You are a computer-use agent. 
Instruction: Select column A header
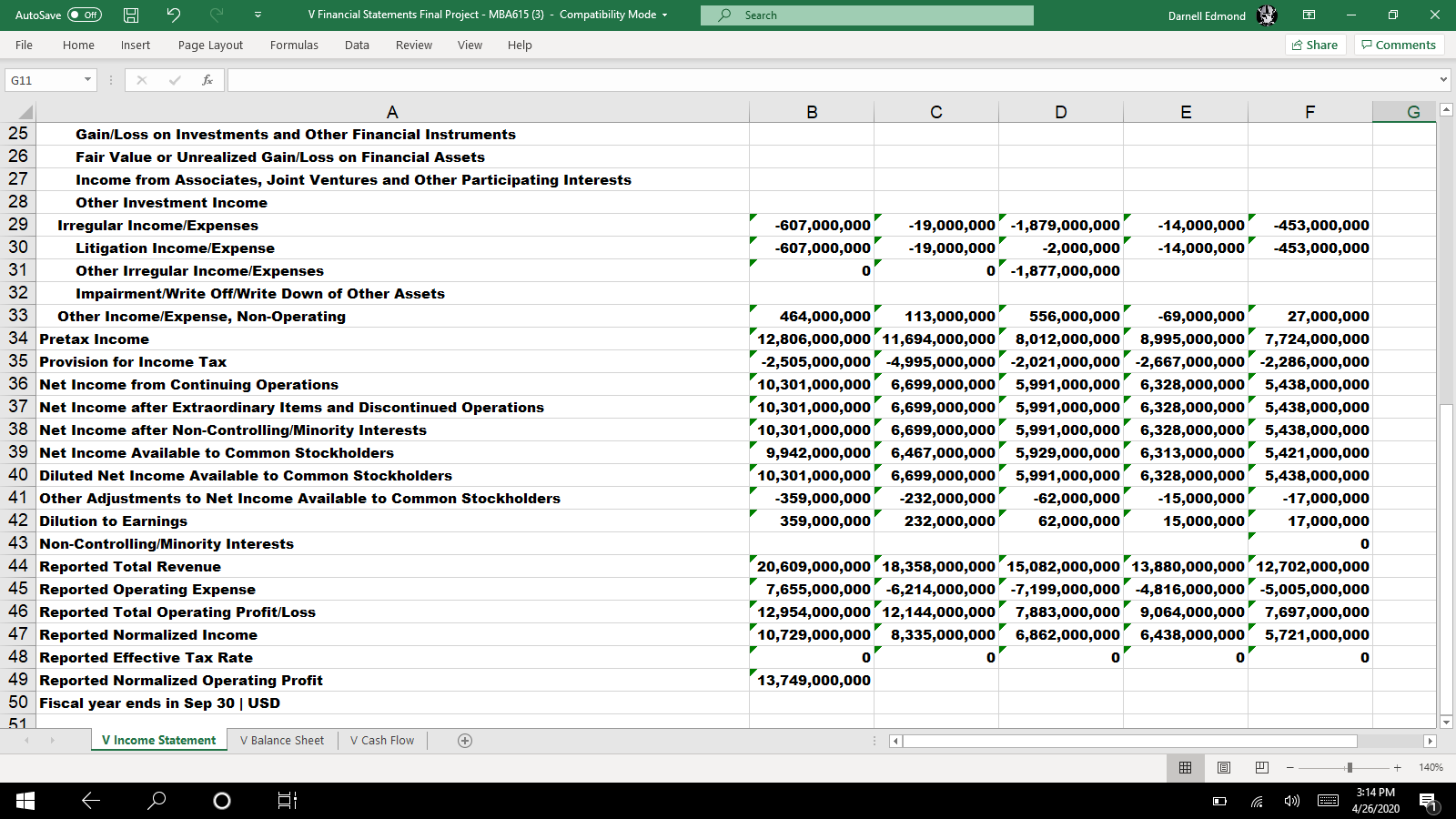tap(392, 112)
